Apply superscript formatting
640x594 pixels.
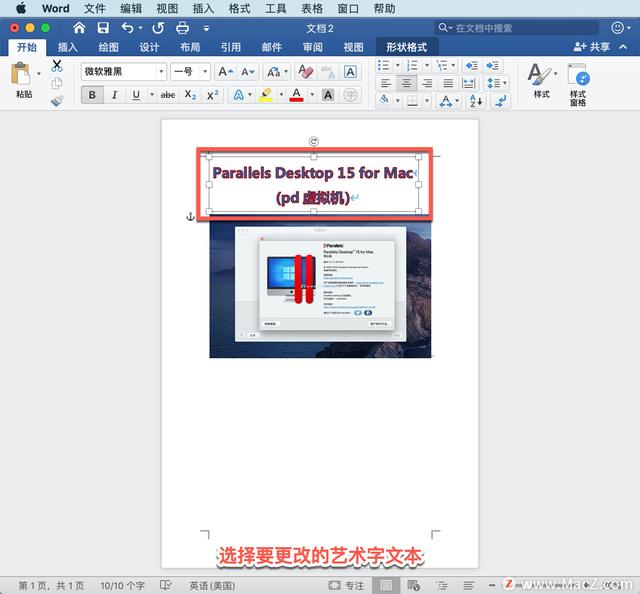(212, 95)
